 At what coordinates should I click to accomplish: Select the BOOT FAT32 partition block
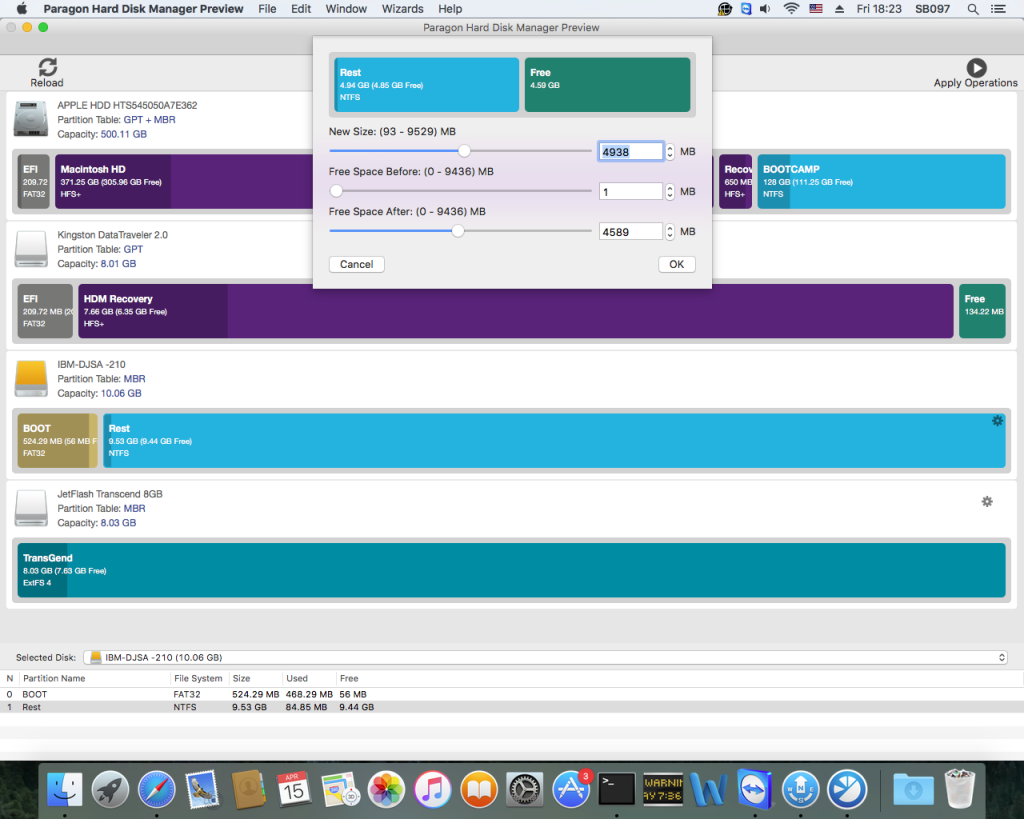[57, 441]
